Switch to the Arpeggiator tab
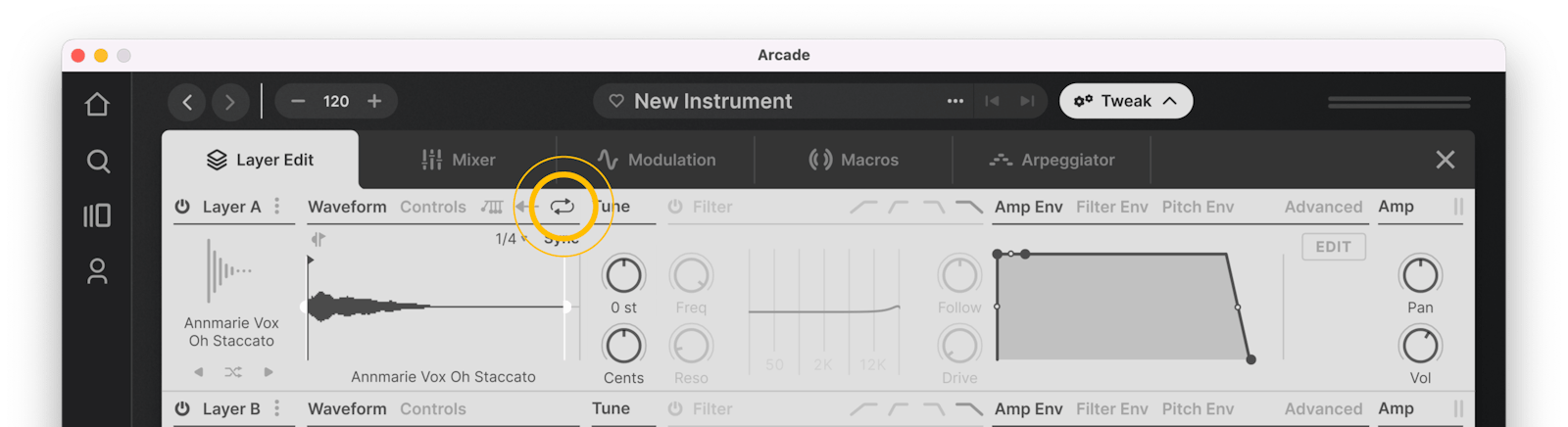 coord(1053,160)
